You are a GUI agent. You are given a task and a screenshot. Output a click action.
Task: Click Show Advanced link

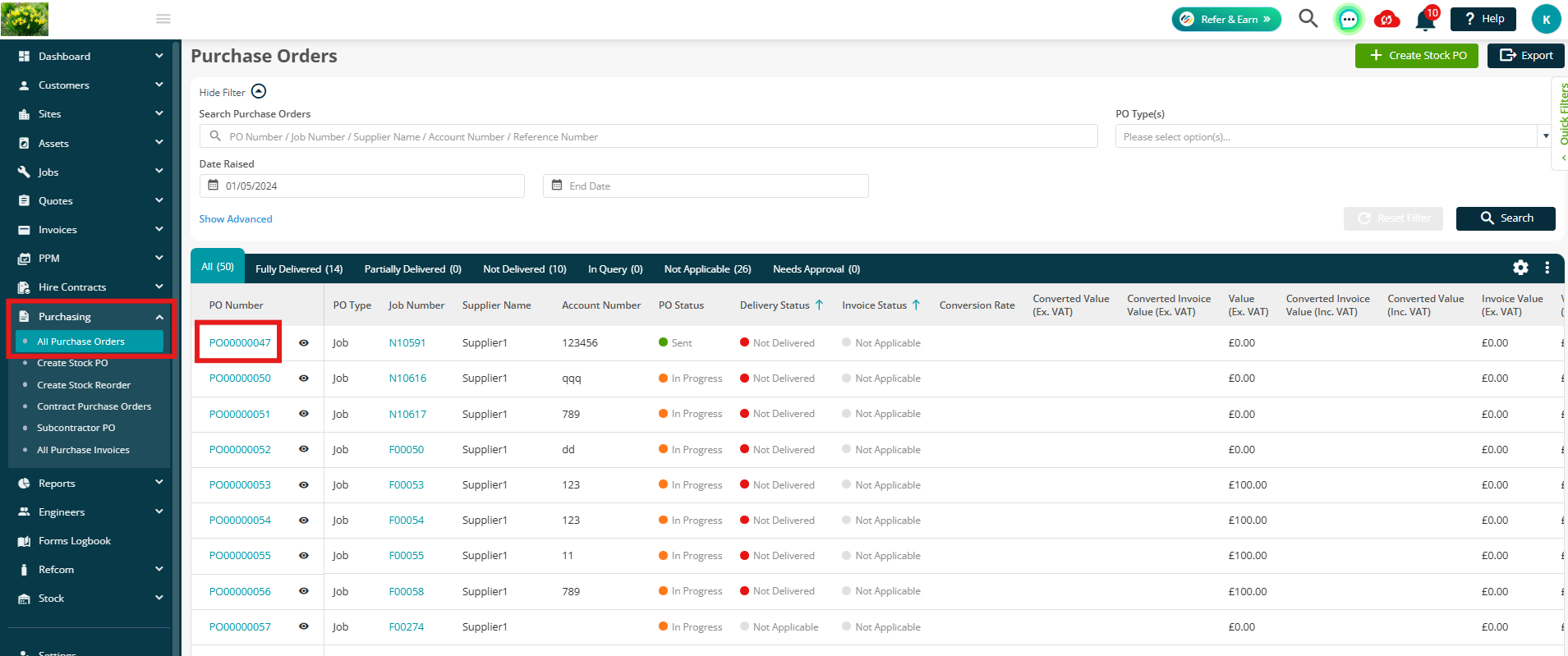point(236,219)
